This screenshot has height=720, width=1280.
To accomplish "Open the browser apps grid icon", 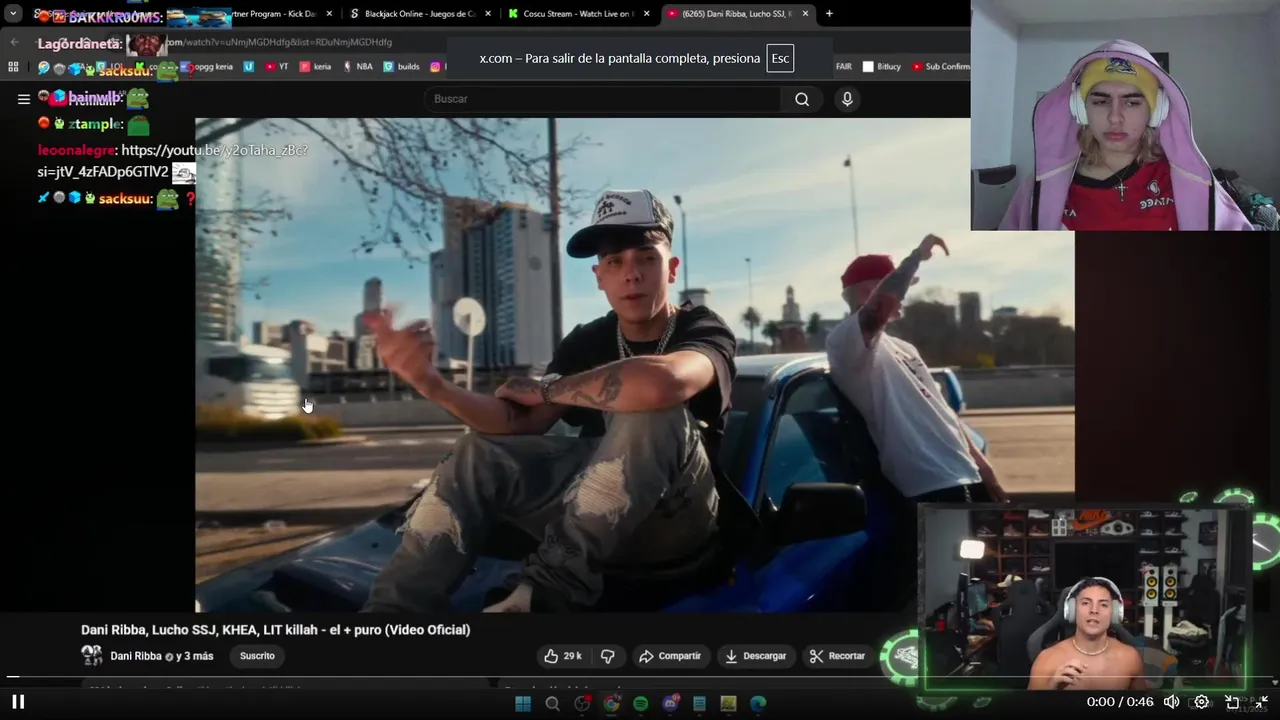I will click(13, 67).
